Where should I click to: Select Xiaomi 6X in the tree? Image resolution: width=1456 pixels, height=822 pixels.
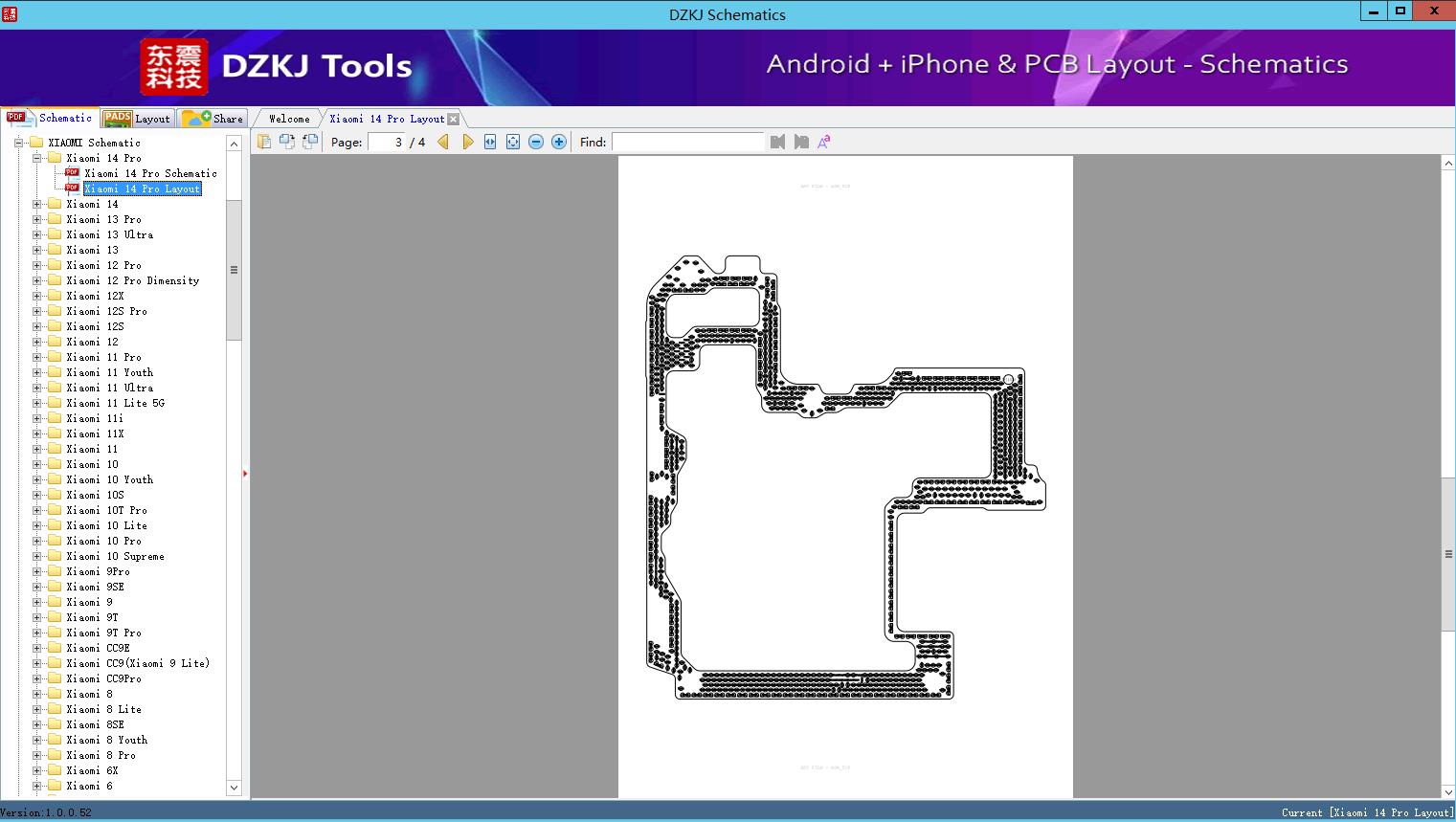[x=93, y=770]
